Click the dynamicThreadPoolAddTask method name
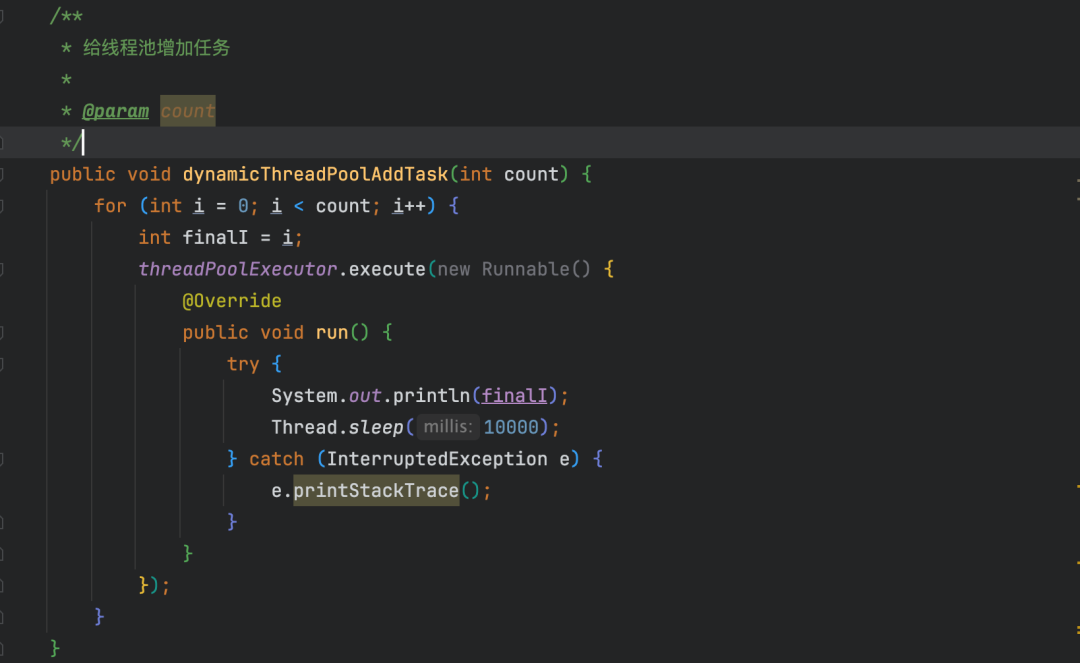1080x663 pixels. 315,174
